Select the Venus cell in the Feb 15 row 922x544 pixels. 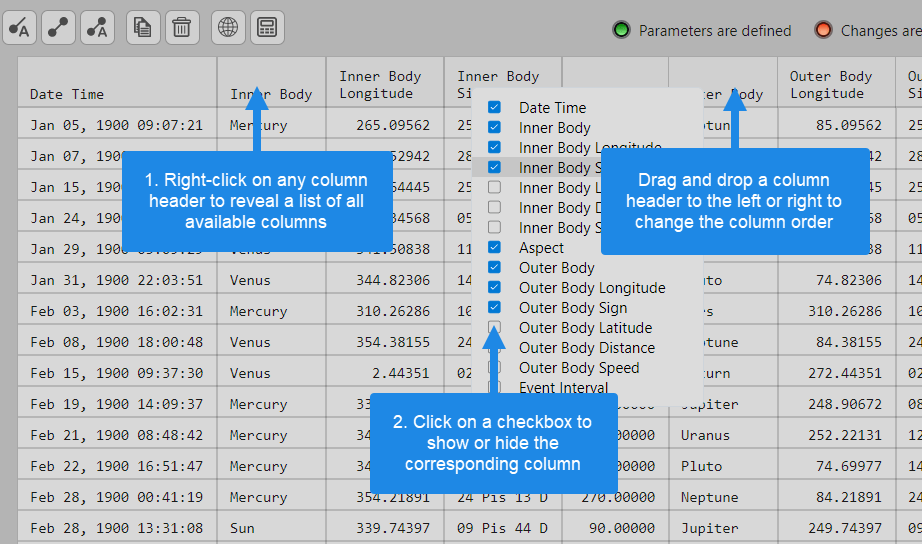[x=272, y=371]
